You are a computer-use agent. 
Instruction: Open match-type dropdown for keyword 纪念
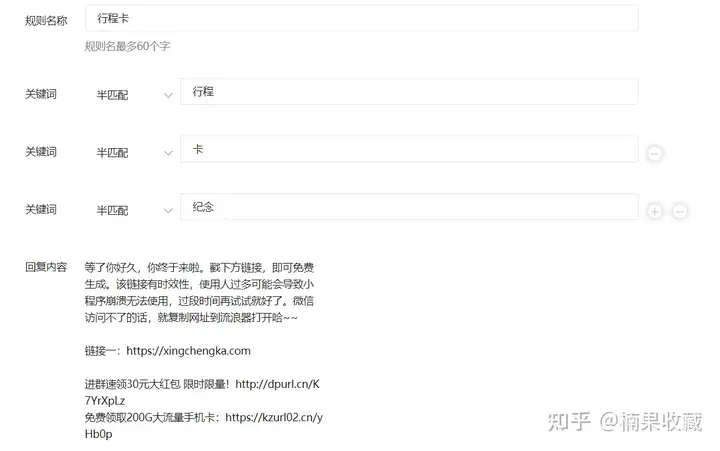click(134, 210)
